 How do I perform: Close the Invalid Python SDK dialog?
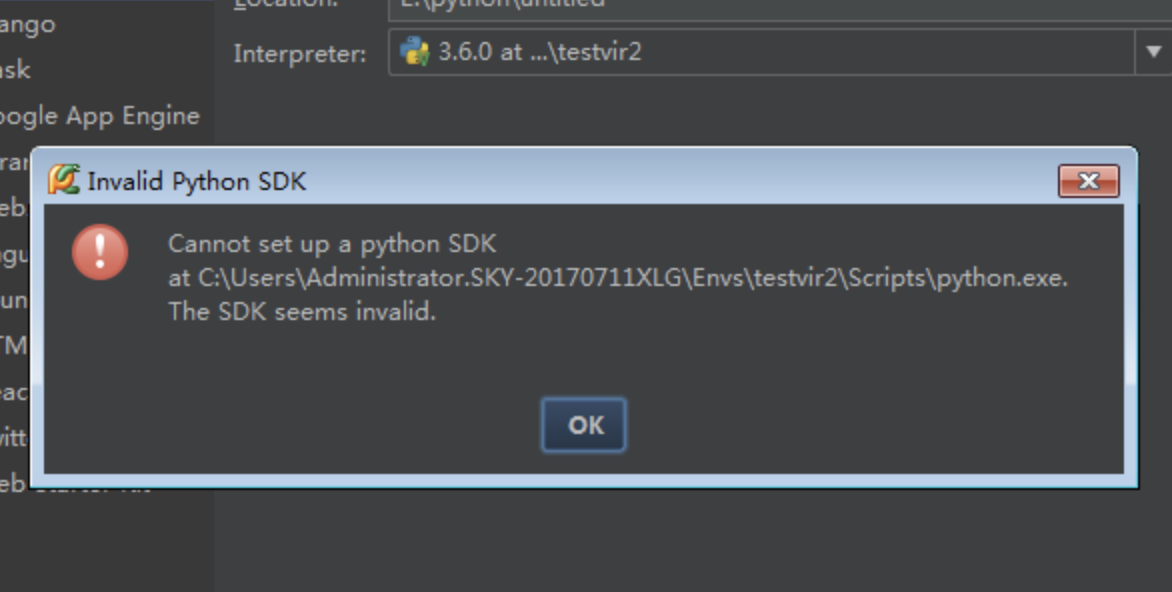pyautogui.click(x=1087, y=181)
